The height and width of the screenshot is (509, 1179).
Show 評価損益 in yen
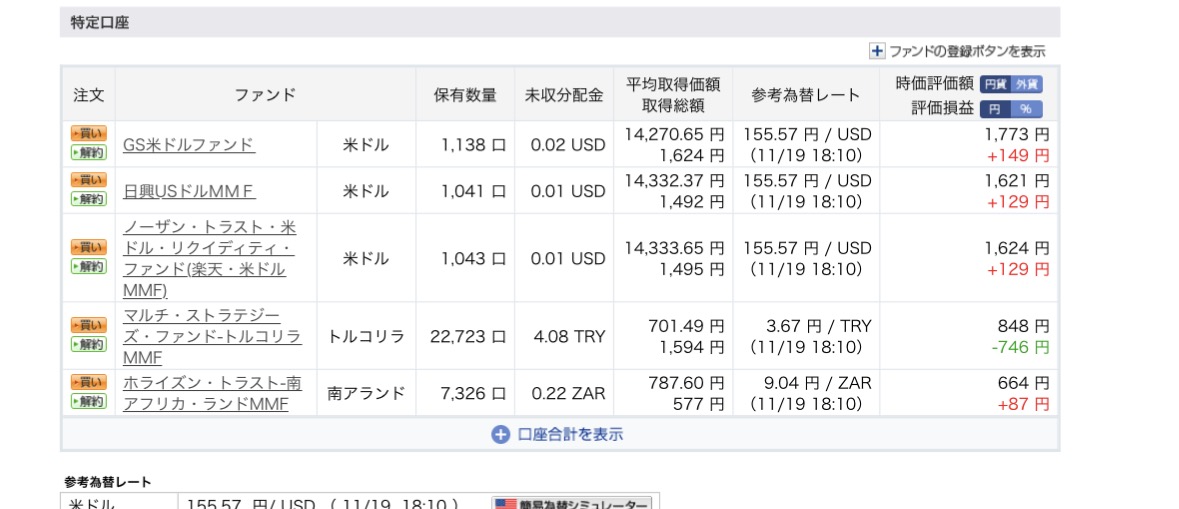(994, 109)
